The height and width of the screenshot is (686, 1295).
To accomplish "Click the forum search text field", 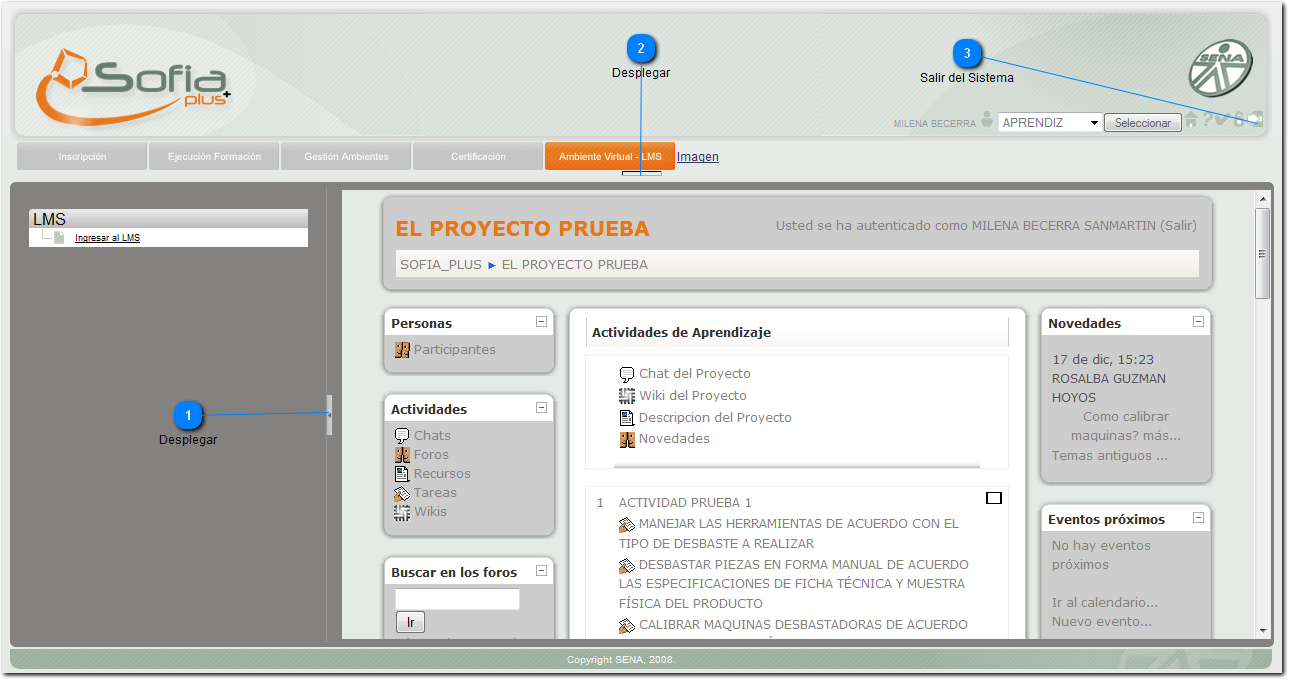I will click(457, 599).
